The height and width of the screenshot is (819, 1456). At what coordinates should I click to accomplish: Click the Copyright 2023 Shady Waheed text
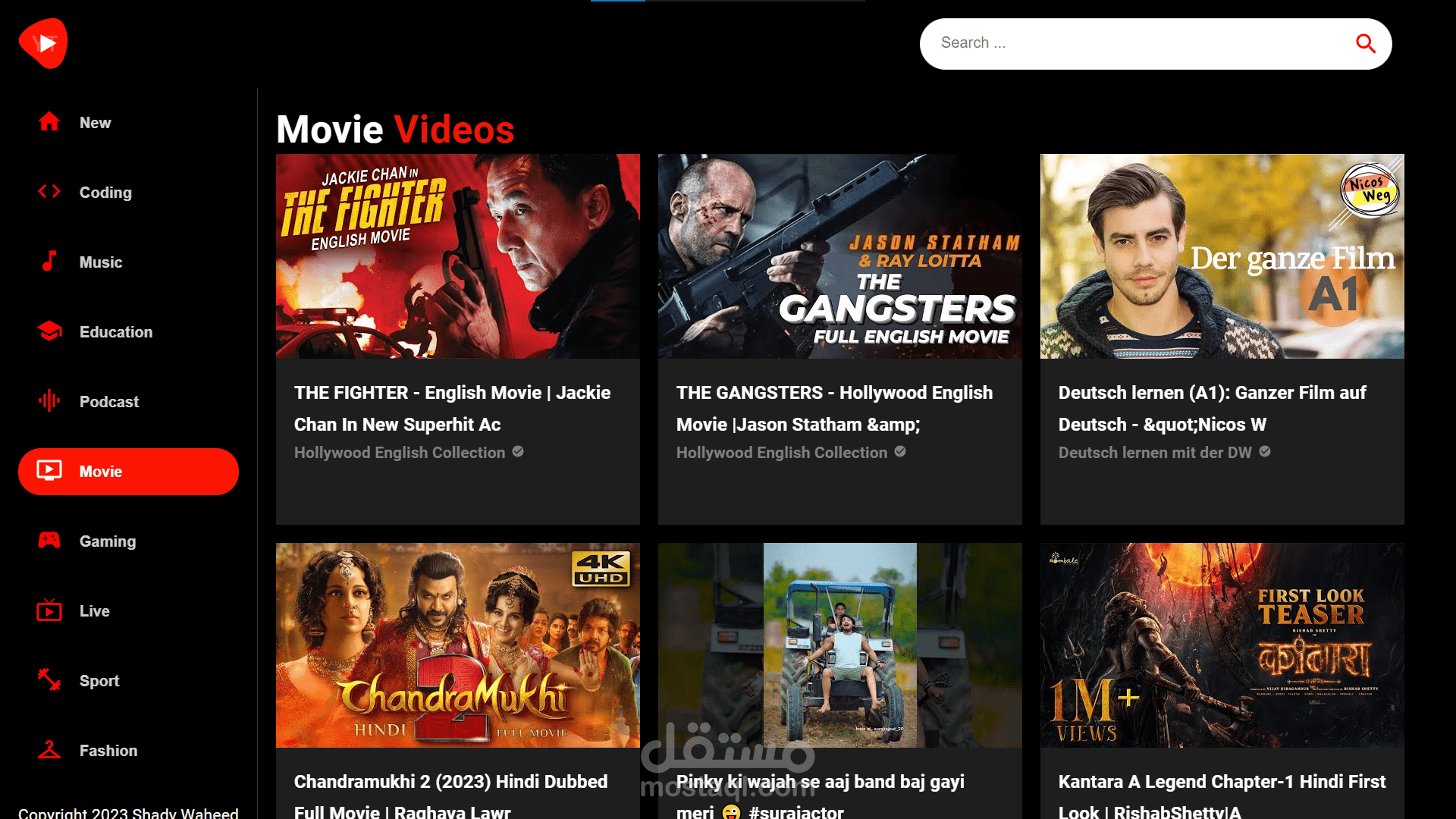pos(128,812)
